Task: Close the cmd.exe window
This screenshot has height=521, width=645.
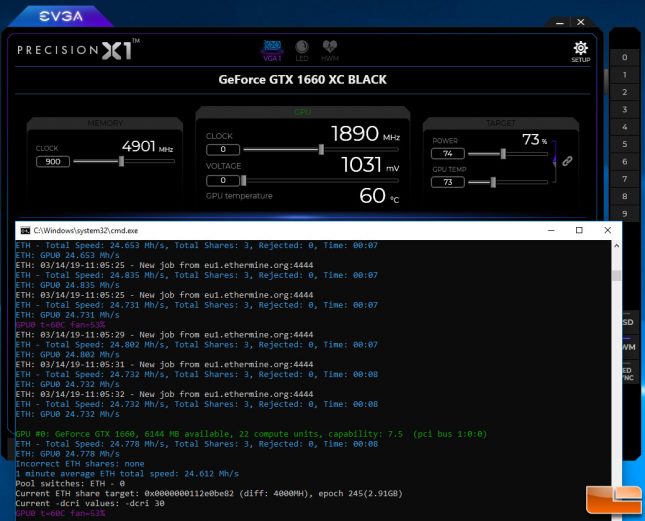Action: click(x=607, y=230)
